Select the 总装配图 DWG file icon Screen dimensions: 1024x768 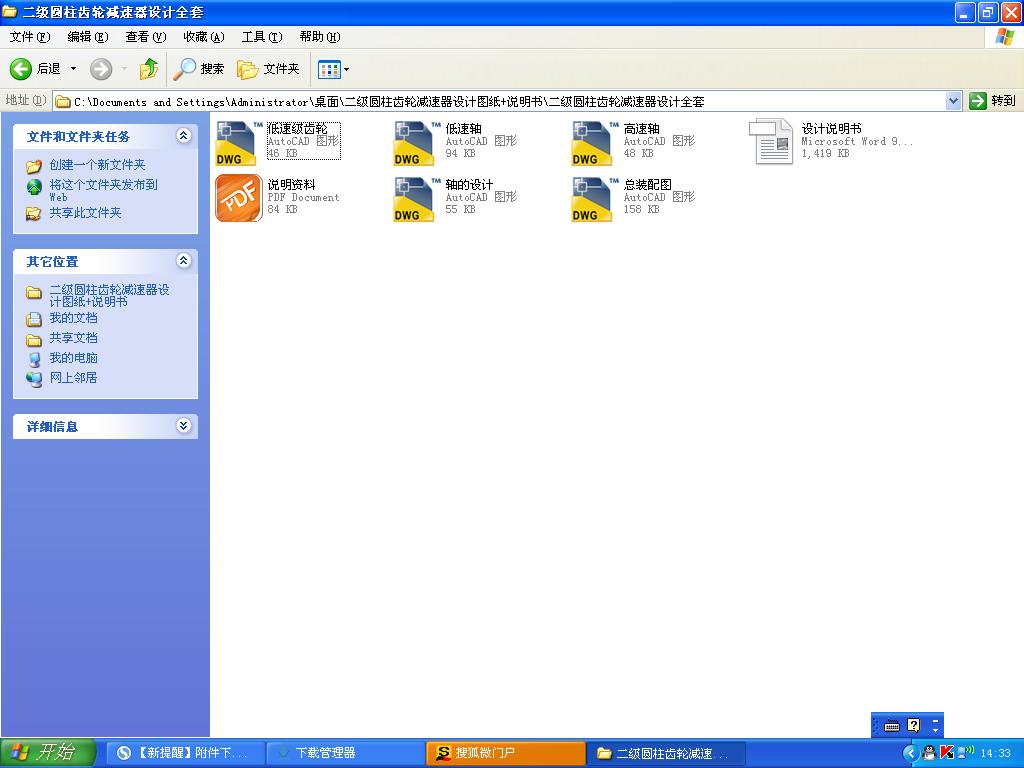[592, 199]
